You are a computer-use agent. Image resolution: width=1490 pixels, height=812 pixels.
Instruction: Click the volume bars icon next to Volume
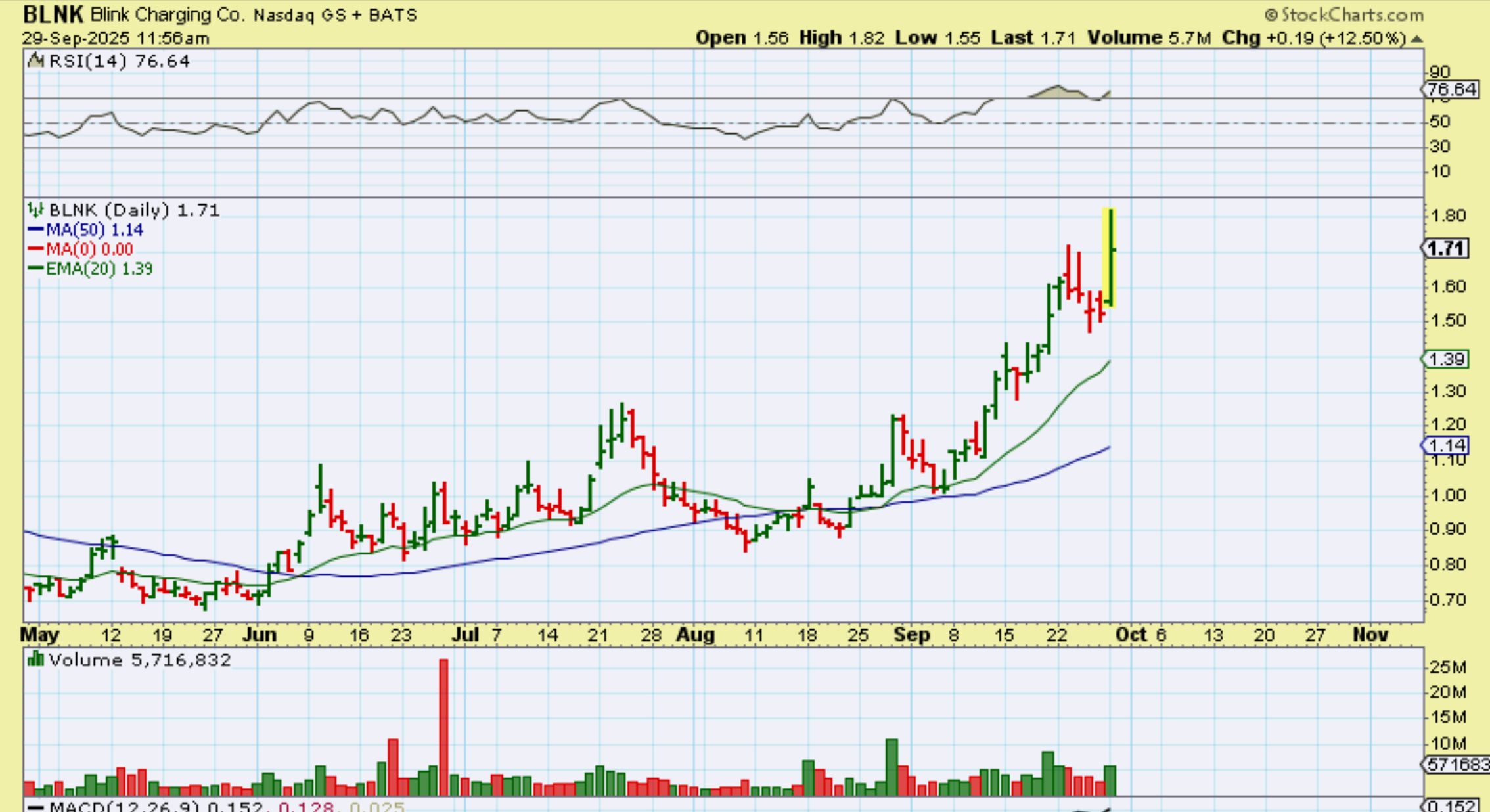[x=35, y=659]
